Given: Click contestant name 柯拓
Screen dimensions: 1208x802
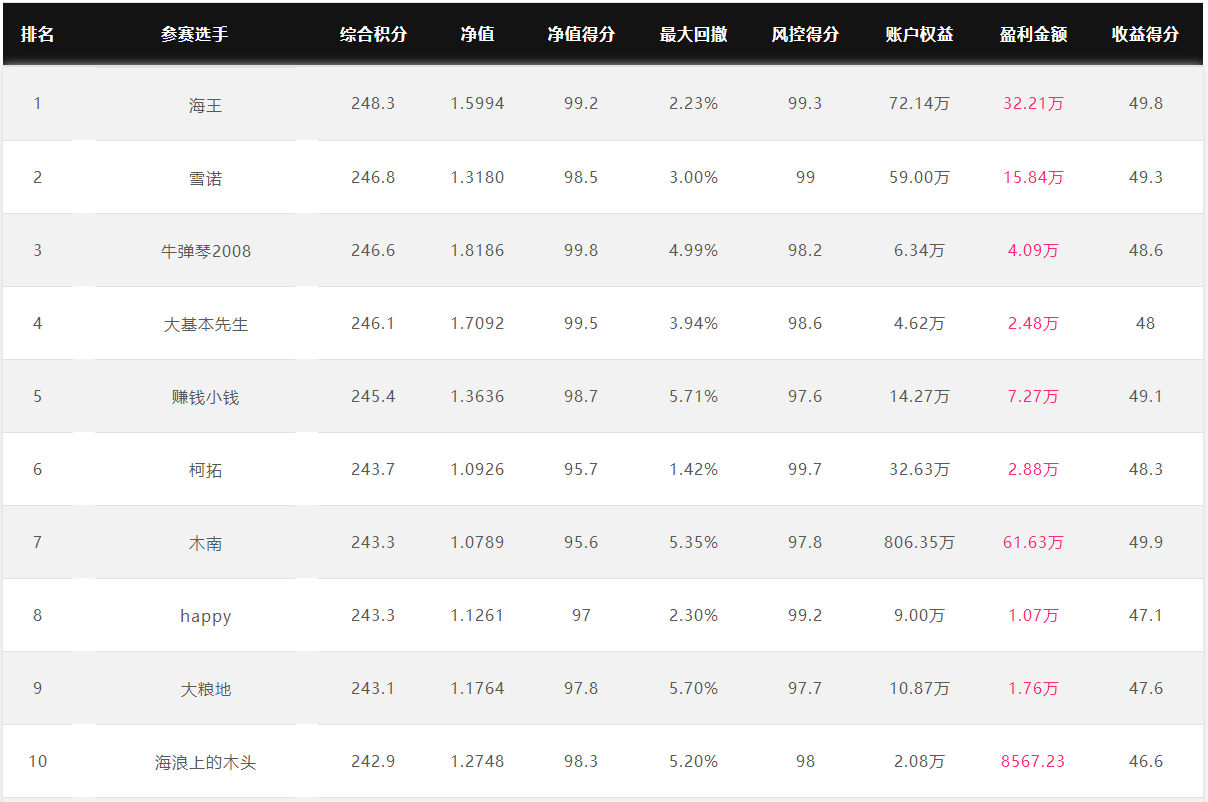Looking at the screenshot, I should [205, 470].
